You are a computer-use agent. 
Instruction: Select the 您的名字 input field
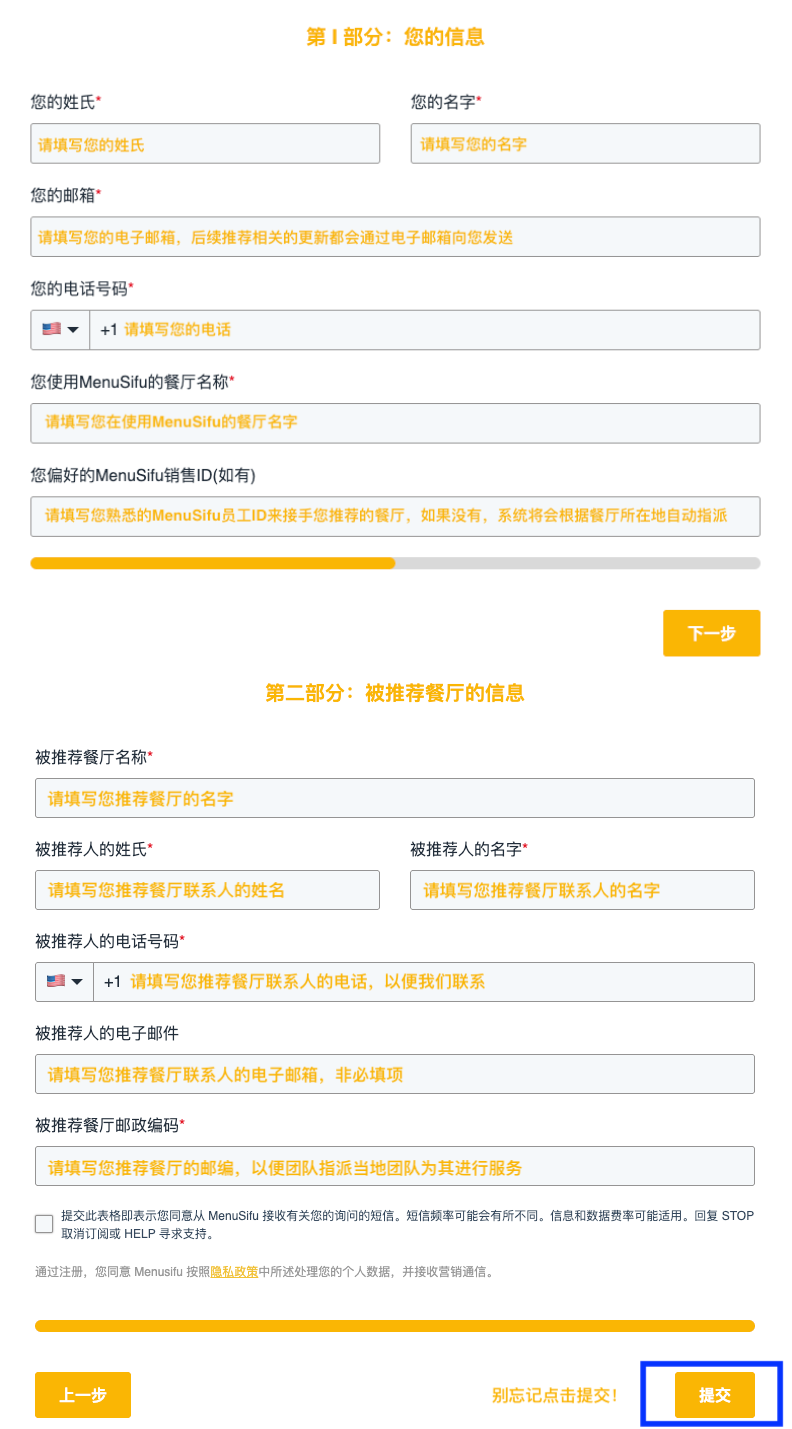(585, 143)
